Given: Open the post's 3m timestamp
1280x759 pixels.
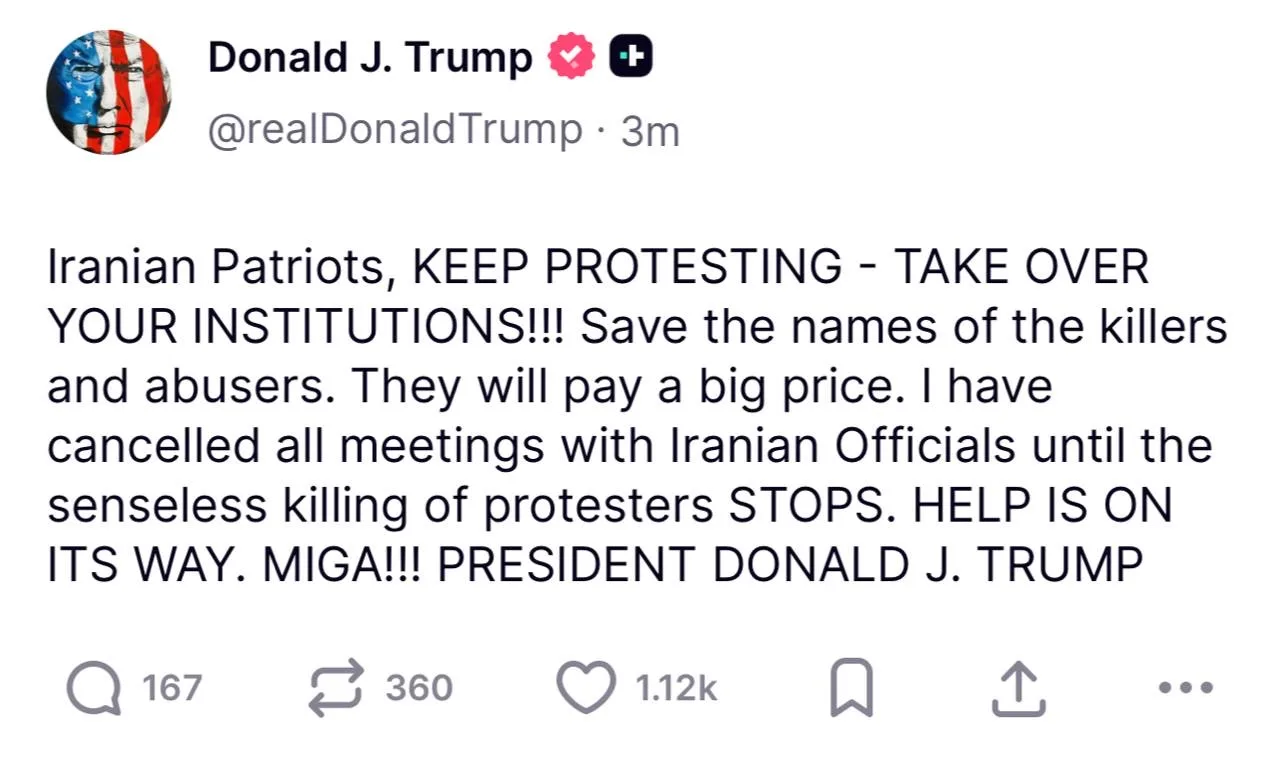Looking at the screenshot, I should pos(650,131).
